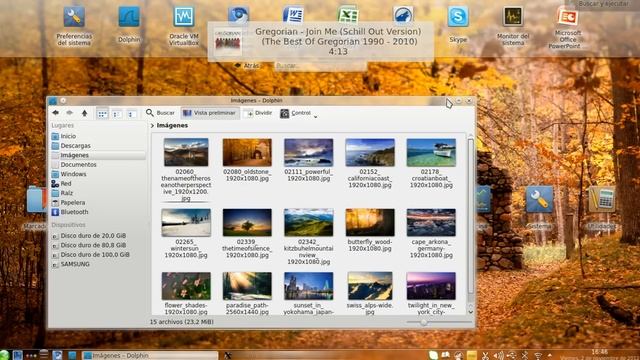Select sunset_in_yokohama_japan image thumbnail

309,286
